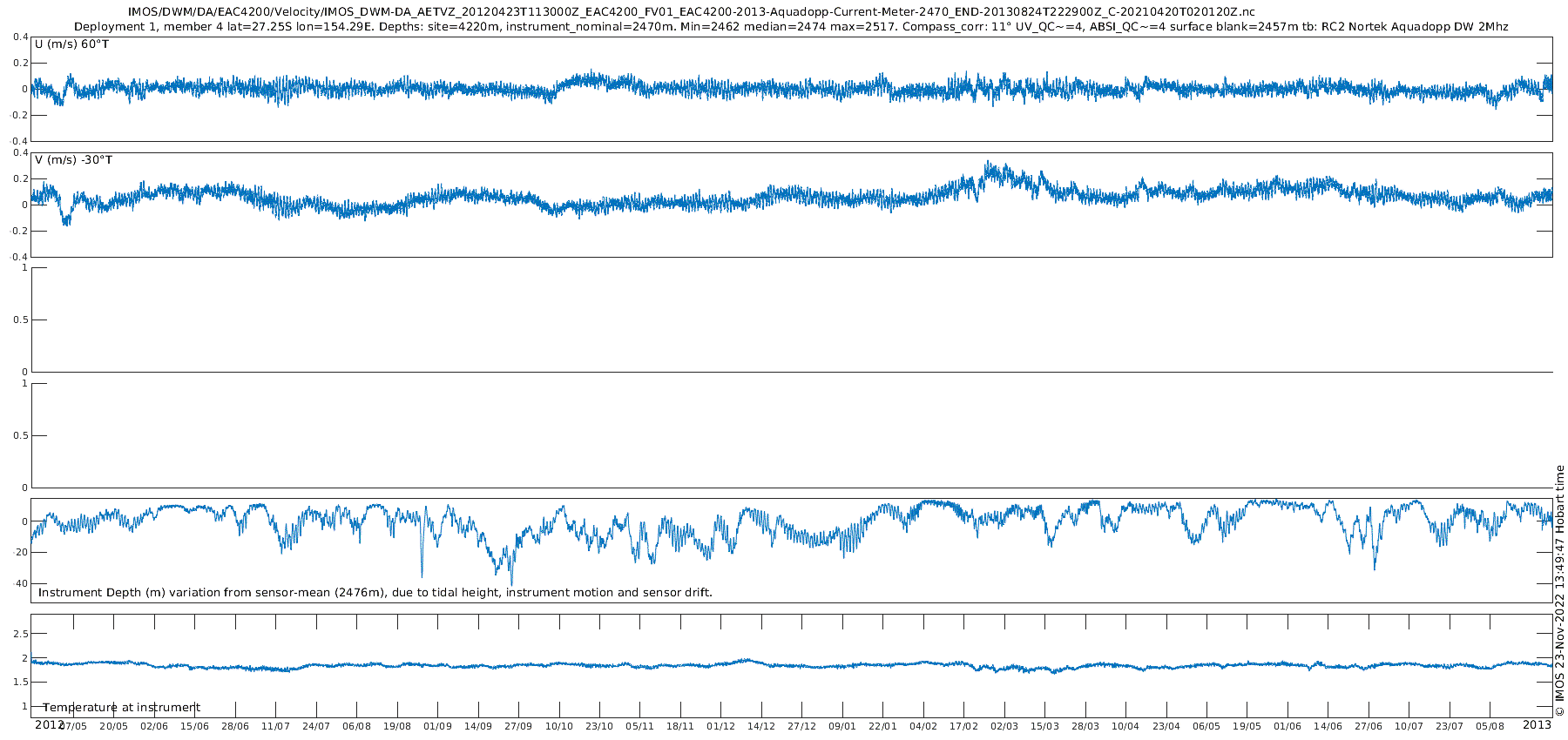Select the '14/09' date tick label
Viewport: 1568px width, 740px height.
tap(478, 726)
